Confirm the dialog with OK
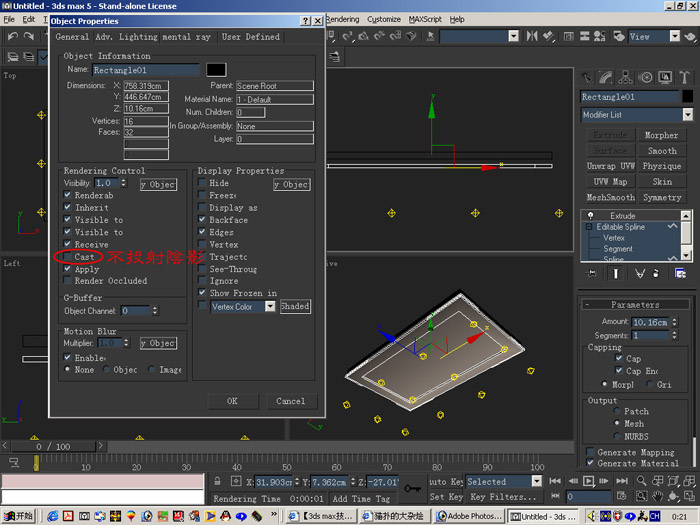This screenshot has height=525, width=700. pos(232,401)
